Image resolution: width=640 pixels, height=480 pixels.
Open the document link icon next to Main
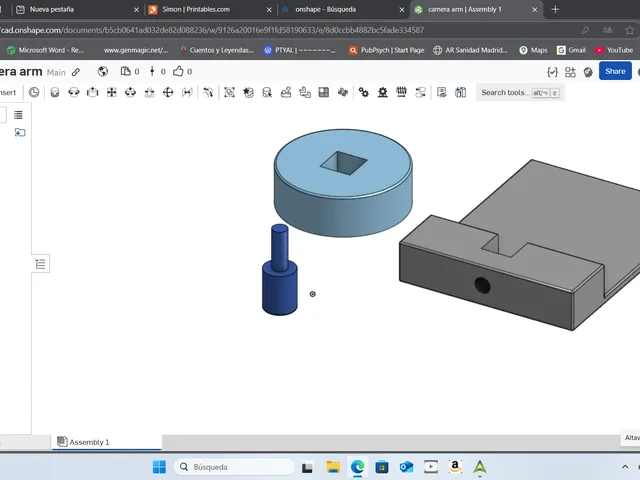(76, 72)
